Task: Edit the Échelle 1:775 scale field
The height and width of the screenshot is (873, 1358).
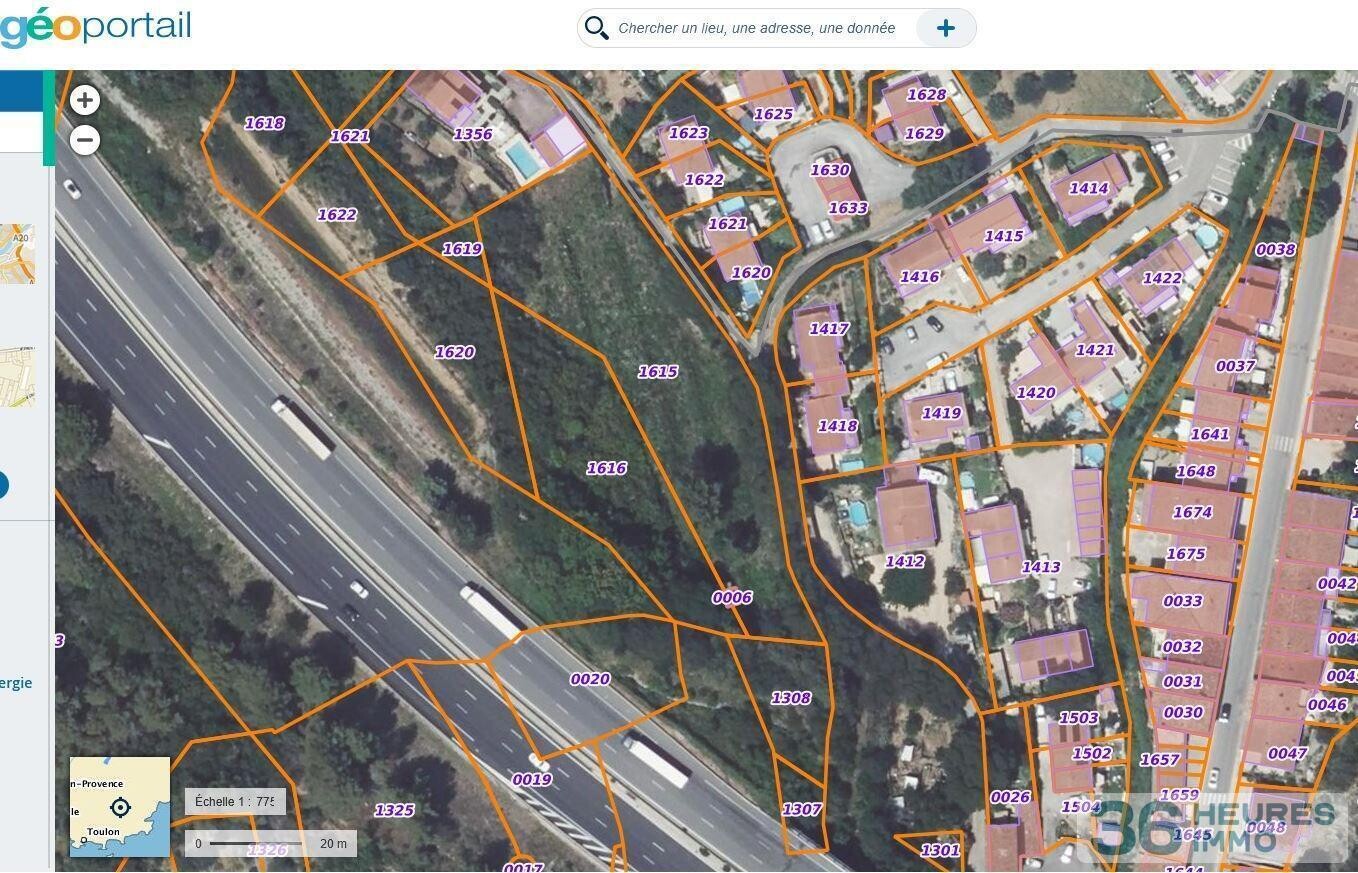Action: (x=235, y=801)
